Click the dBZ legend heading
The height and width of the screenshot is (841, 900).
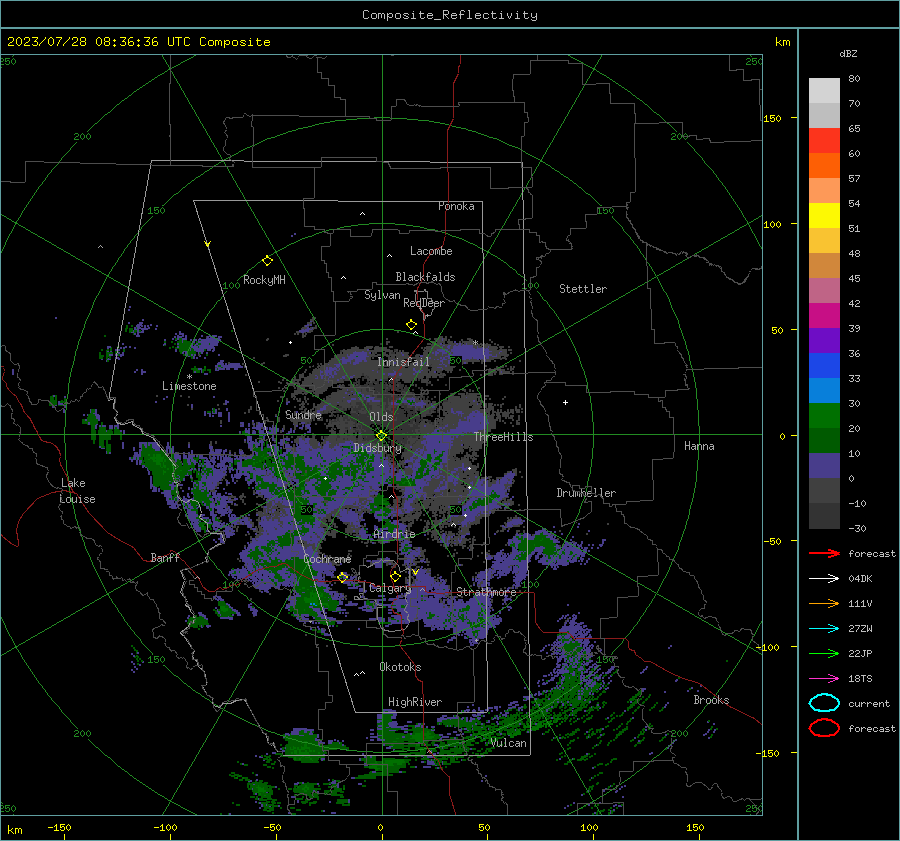click(x=848, y=53)
